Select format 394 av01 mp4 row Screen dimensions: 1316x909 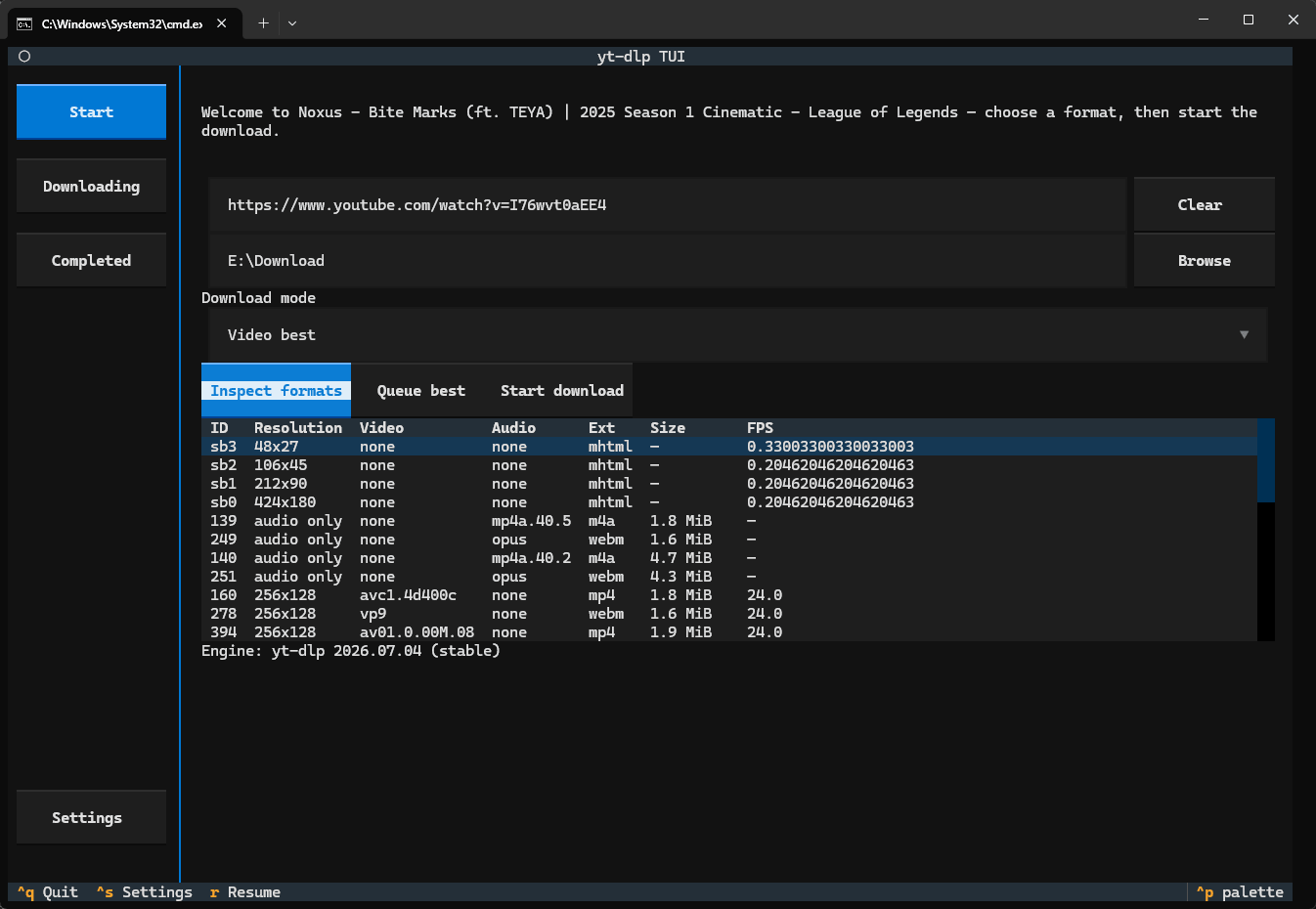click(x=729, y=632)
